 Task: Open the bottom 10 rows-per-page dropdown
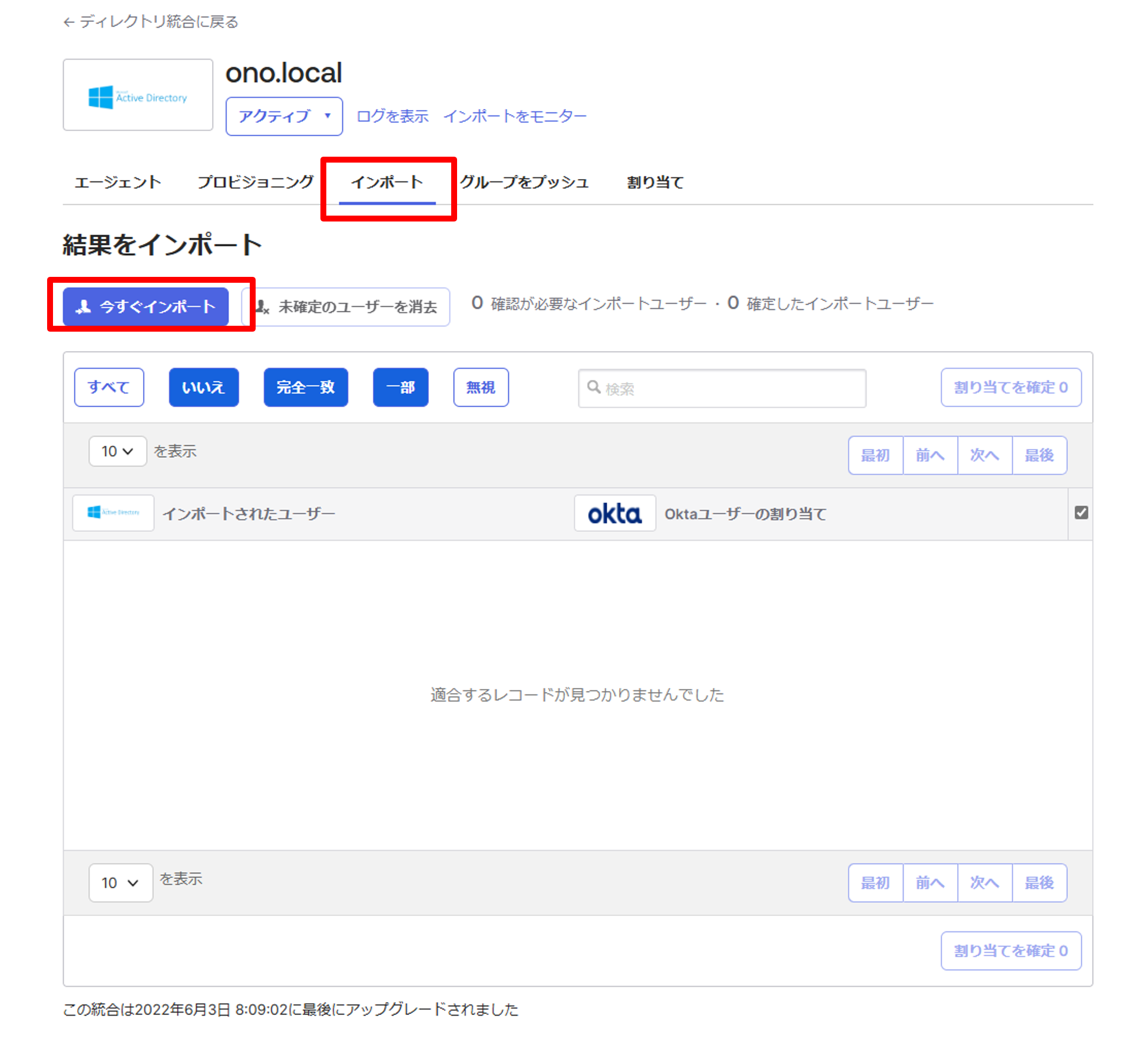(121, 882)
